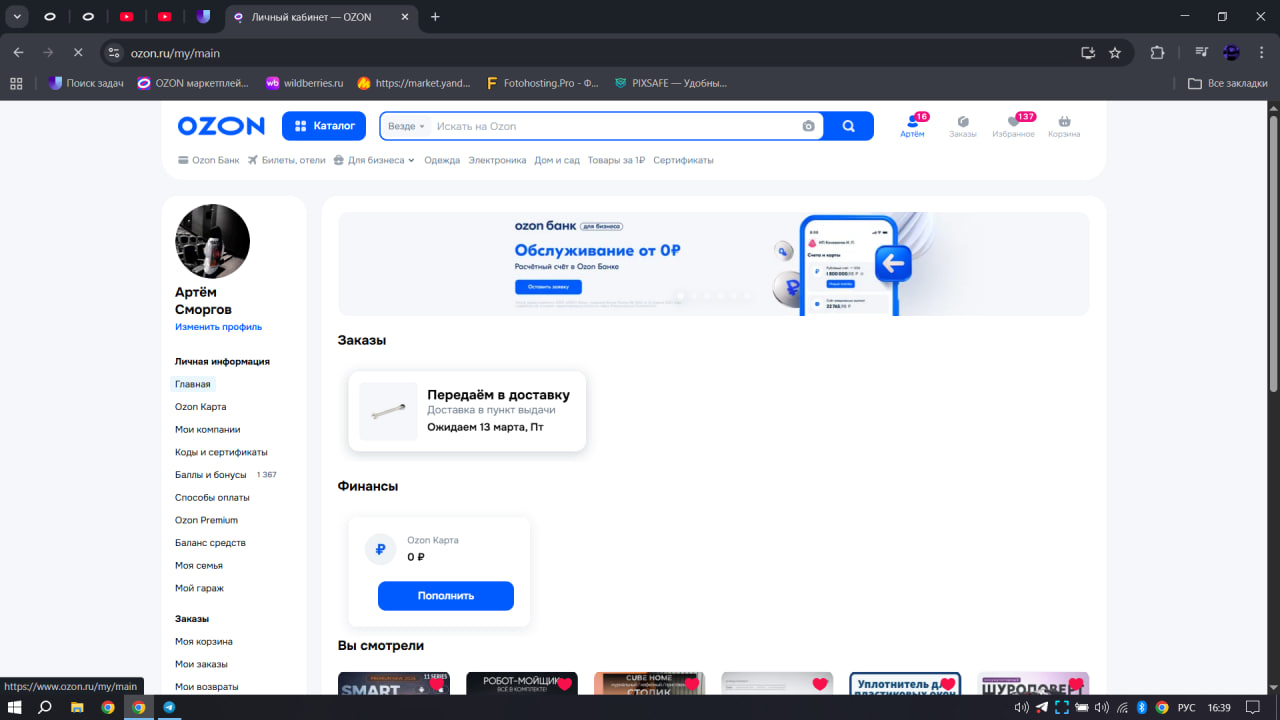Open Баланс средств in the sidebar

210,543
